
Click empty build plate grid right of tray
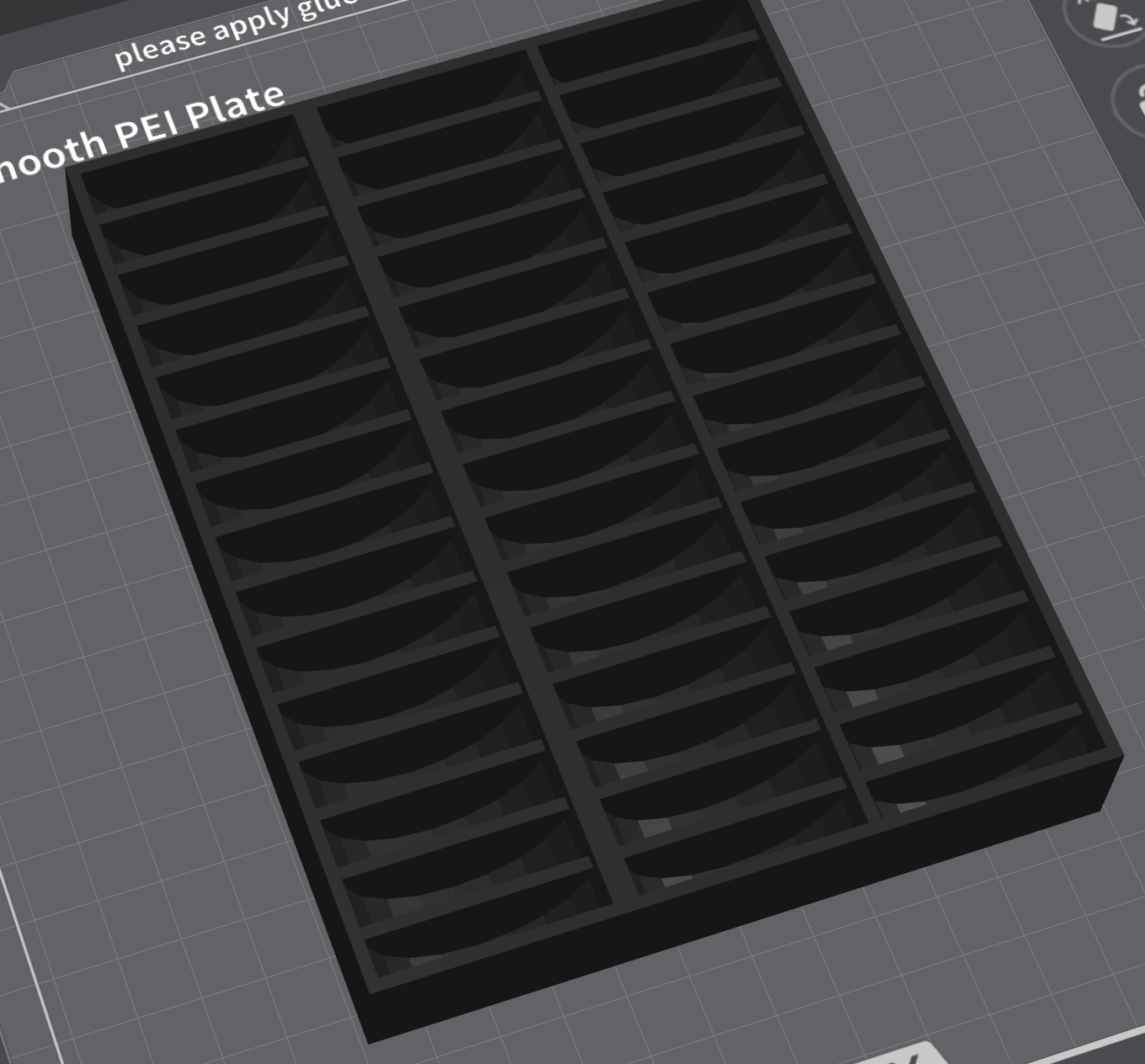coord(1010,295)
